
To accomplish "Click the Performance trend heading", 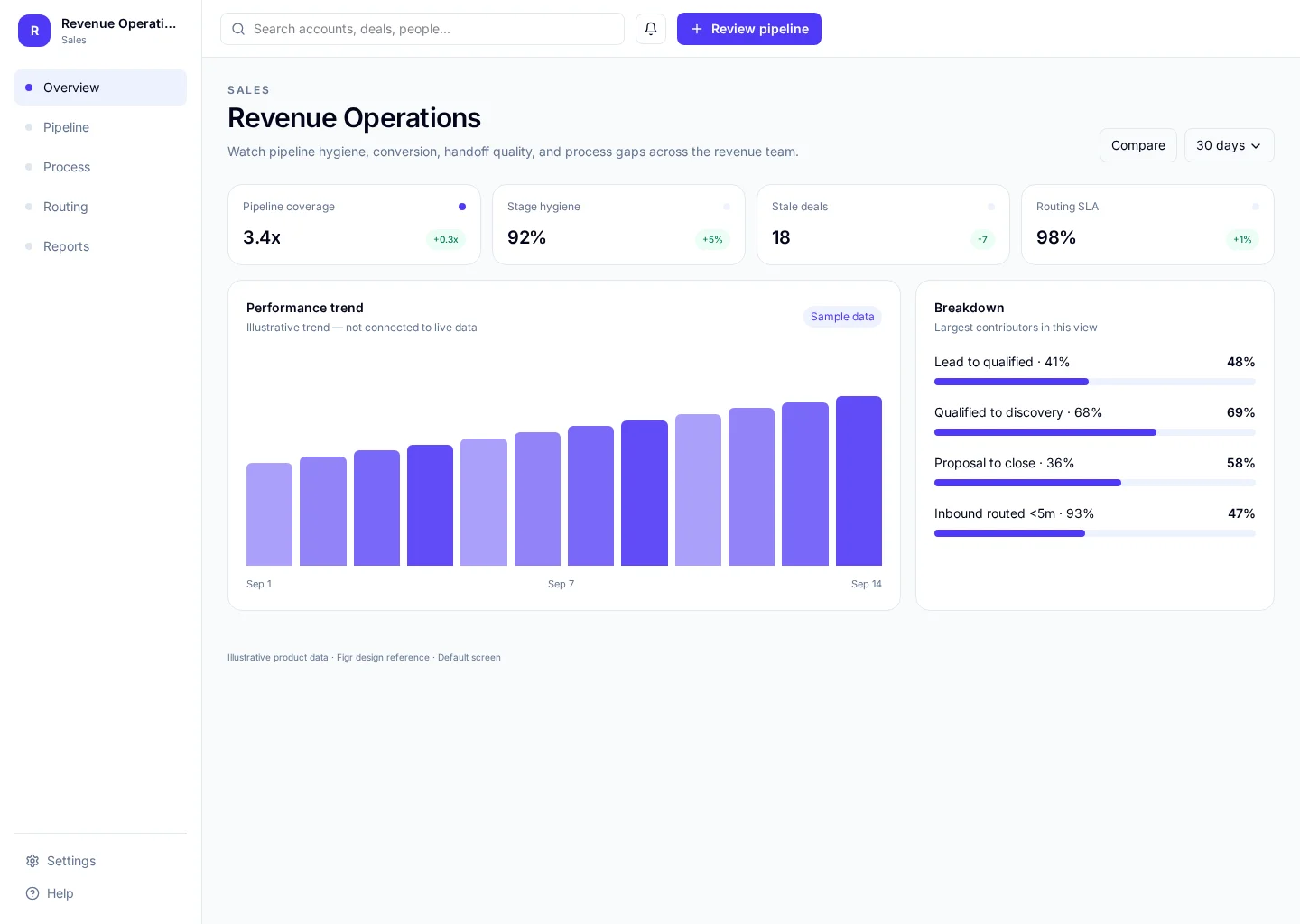I will coord(305,308).
